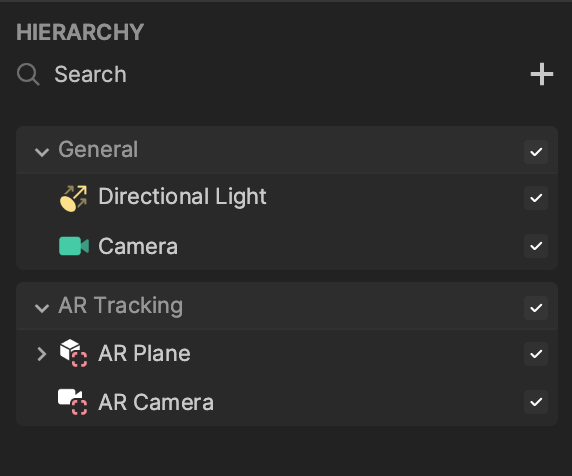Click the AR Plane cube icon

(74, 353)
